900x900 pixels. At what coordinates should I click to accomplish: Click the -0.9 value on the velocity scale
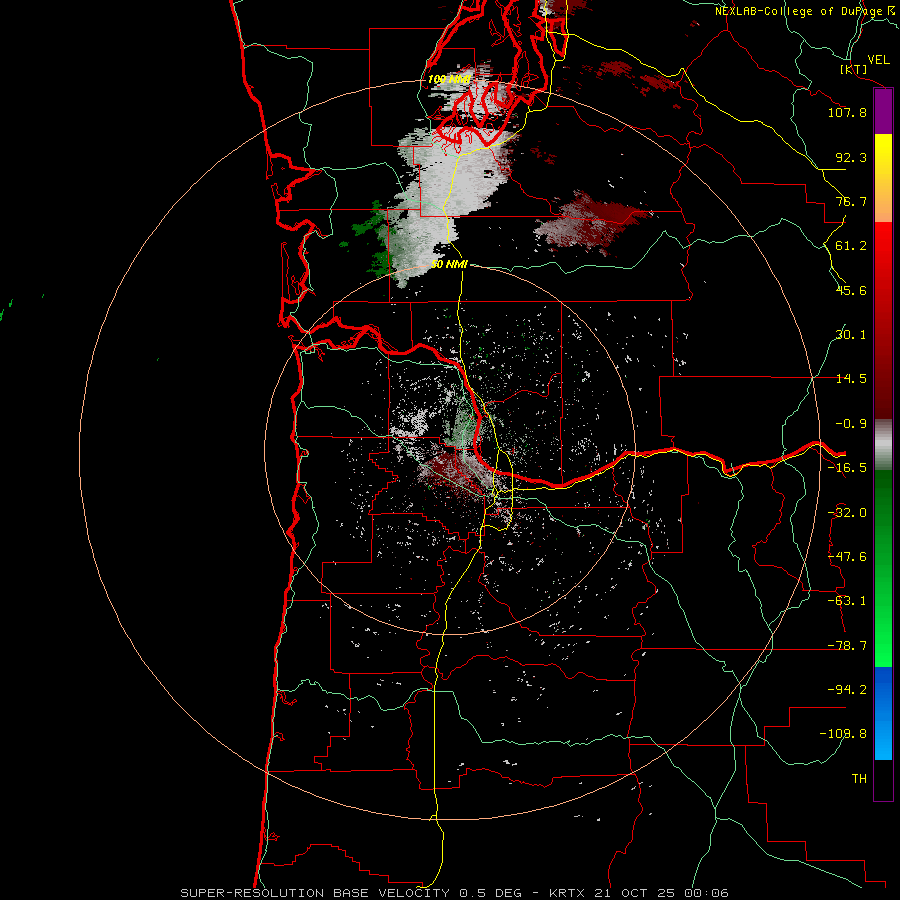[851, 424]
